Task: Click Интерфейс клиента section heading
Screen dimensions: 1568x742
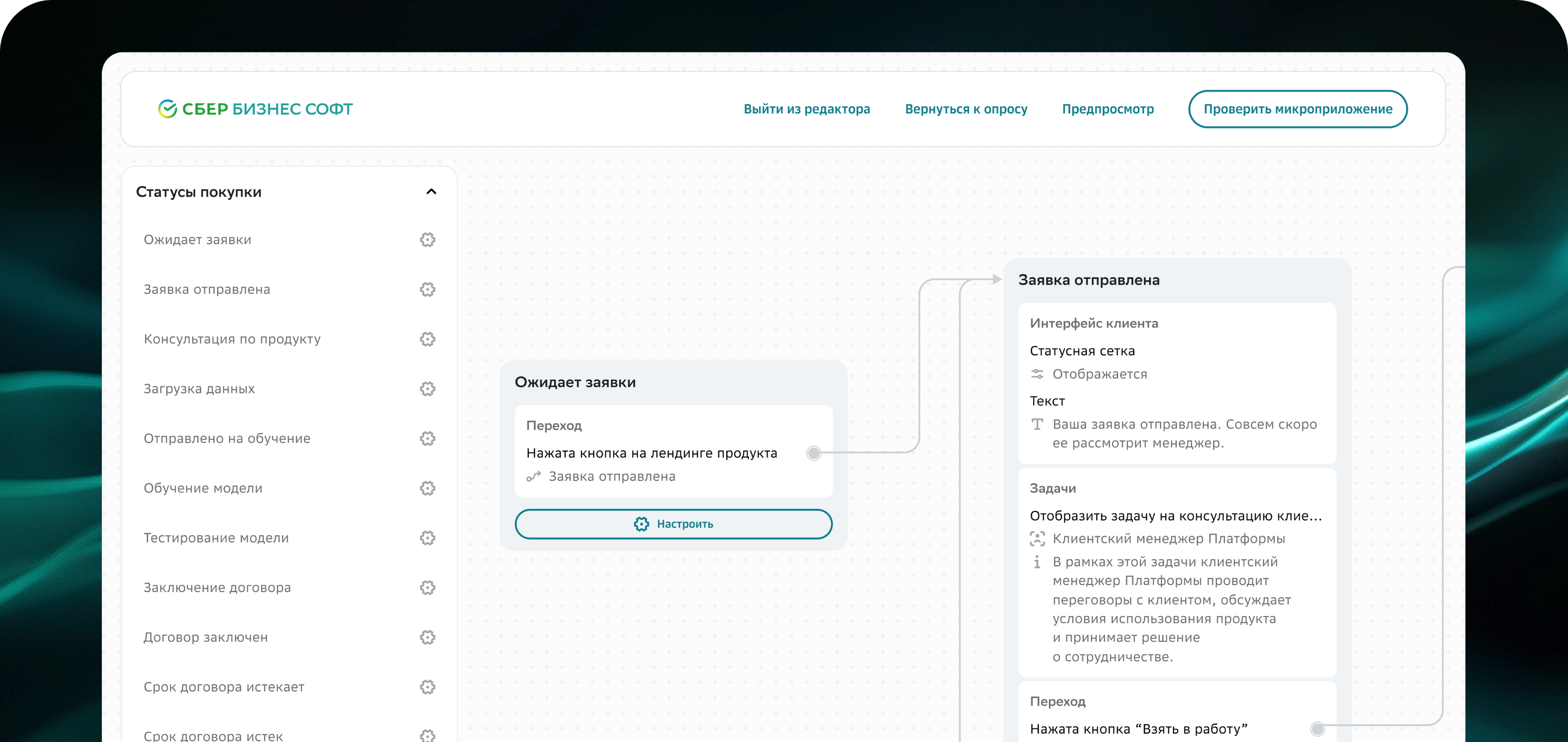Action: pos(1094,323)
